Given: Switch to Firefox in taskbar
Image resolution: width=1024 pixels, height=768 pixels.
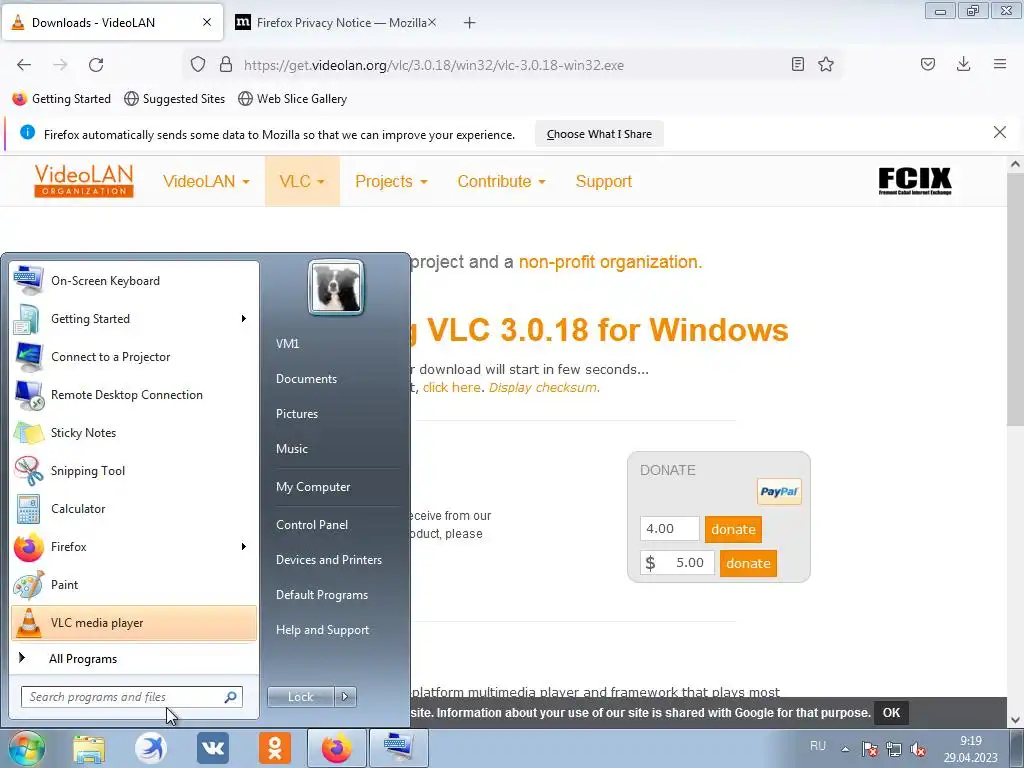Looking at the screenshot, I should (336, 748).
